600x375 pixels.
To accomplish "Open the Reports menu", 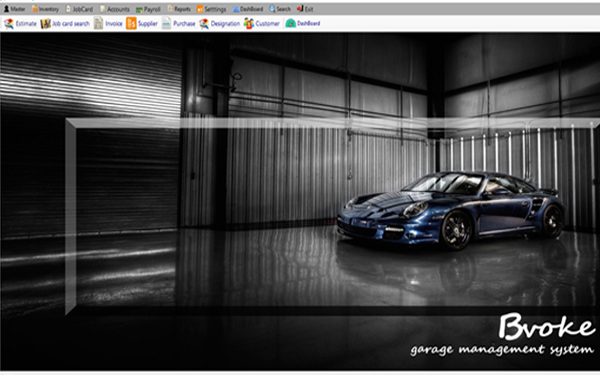I will click(179, 9).
